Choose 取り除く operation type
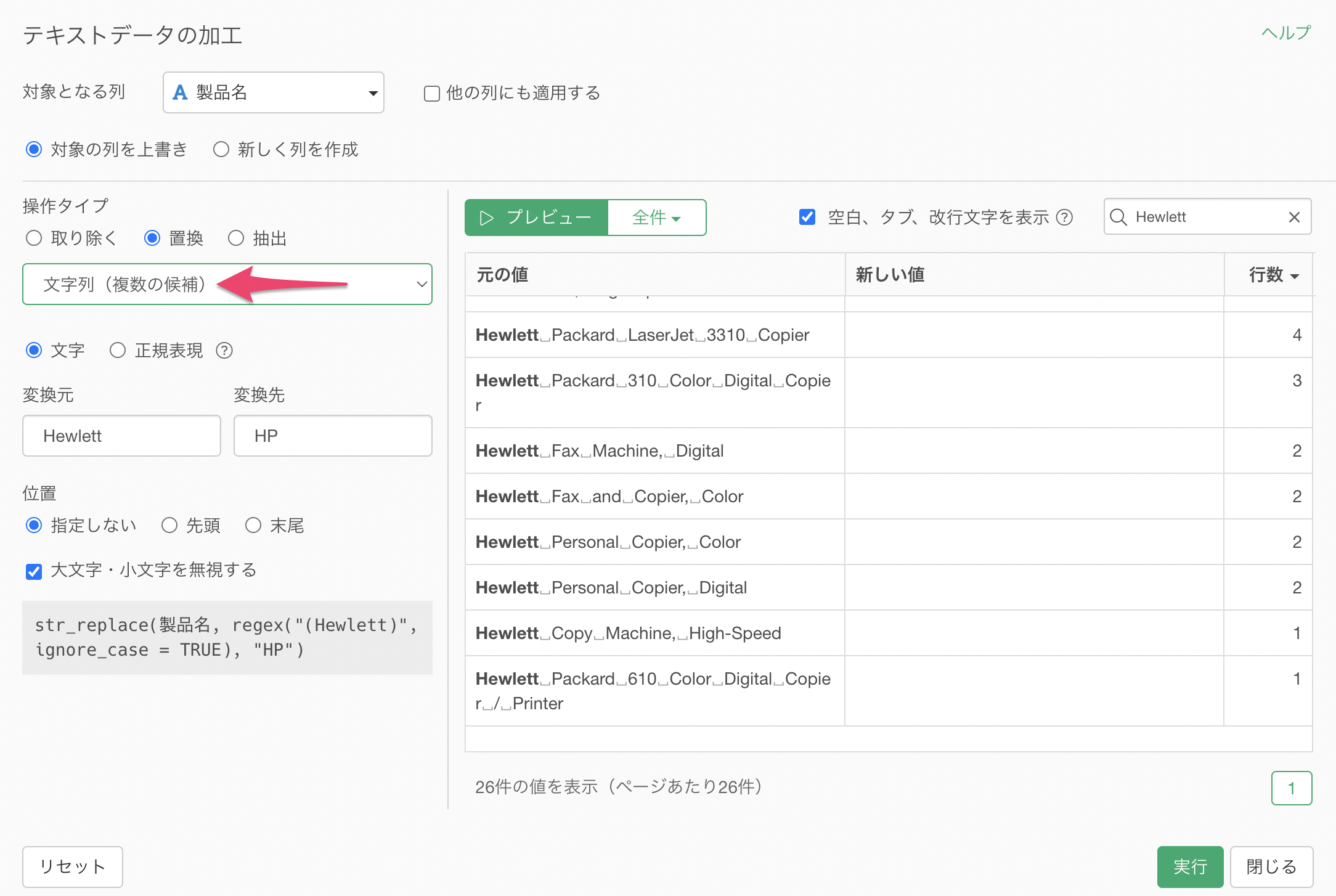The height and width of the screenshot is (896, 1336). [x=34, y=238]
